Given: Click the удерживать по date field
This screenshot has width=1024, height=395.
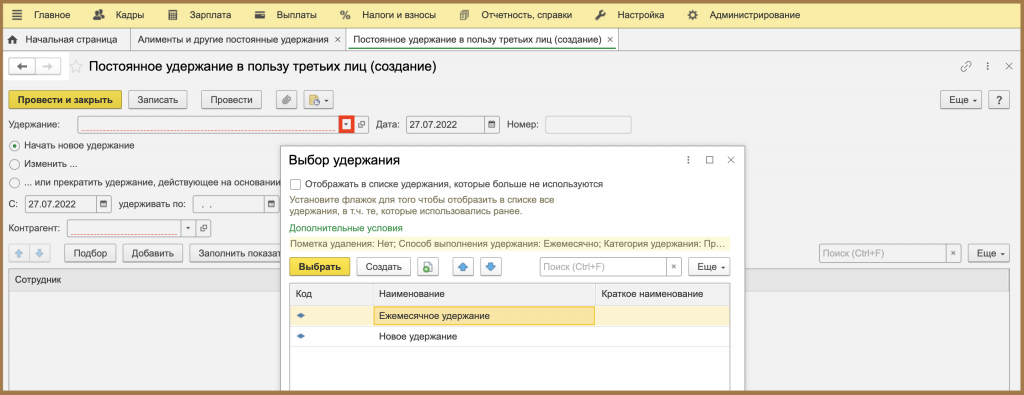Looking at the screenshot, I should point(229,204).
